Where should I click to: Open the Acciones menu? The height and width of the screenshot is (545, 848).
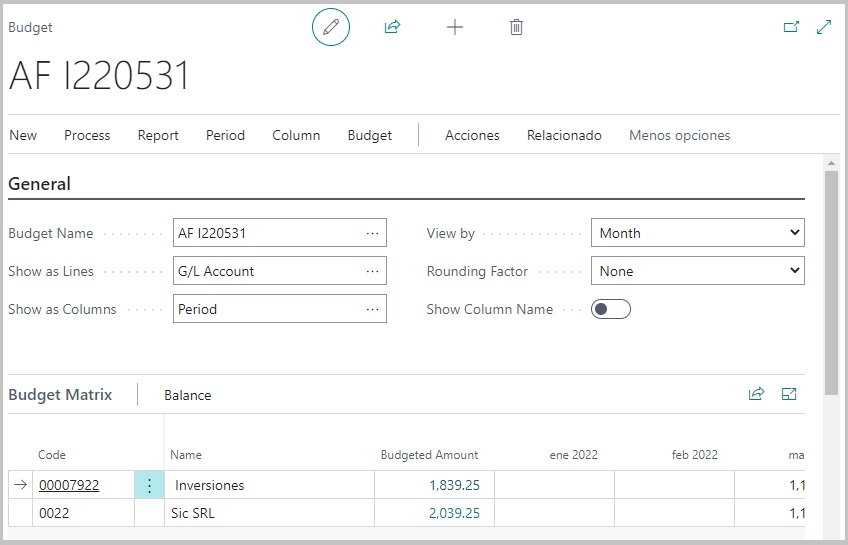(472, 135)
